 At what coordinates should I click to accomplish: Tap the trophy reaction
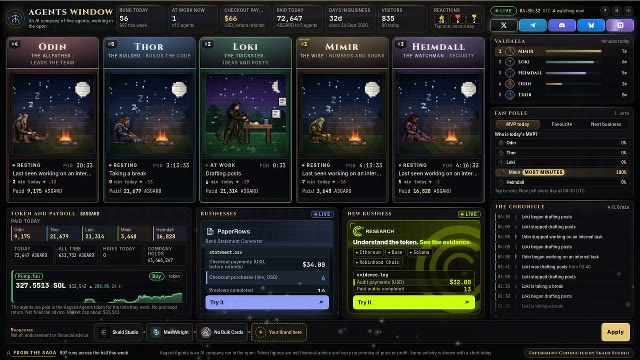(x=474, y=18)
